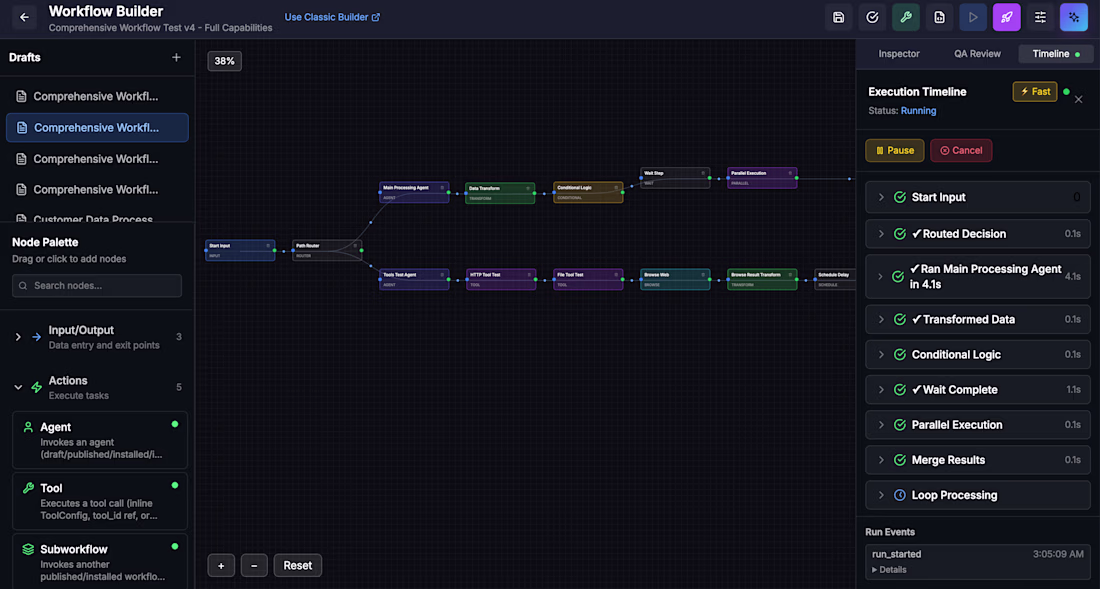Go back using the arrow button
This screenshot has height=589, width=1100.
point(25,18)
